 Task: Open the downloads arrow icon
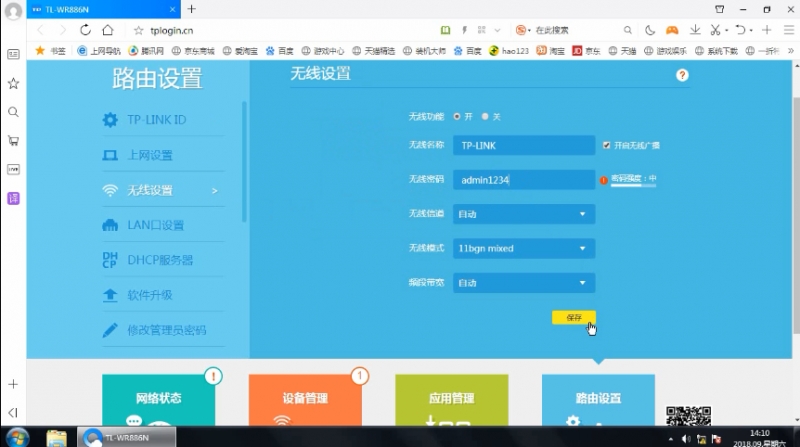695,30
